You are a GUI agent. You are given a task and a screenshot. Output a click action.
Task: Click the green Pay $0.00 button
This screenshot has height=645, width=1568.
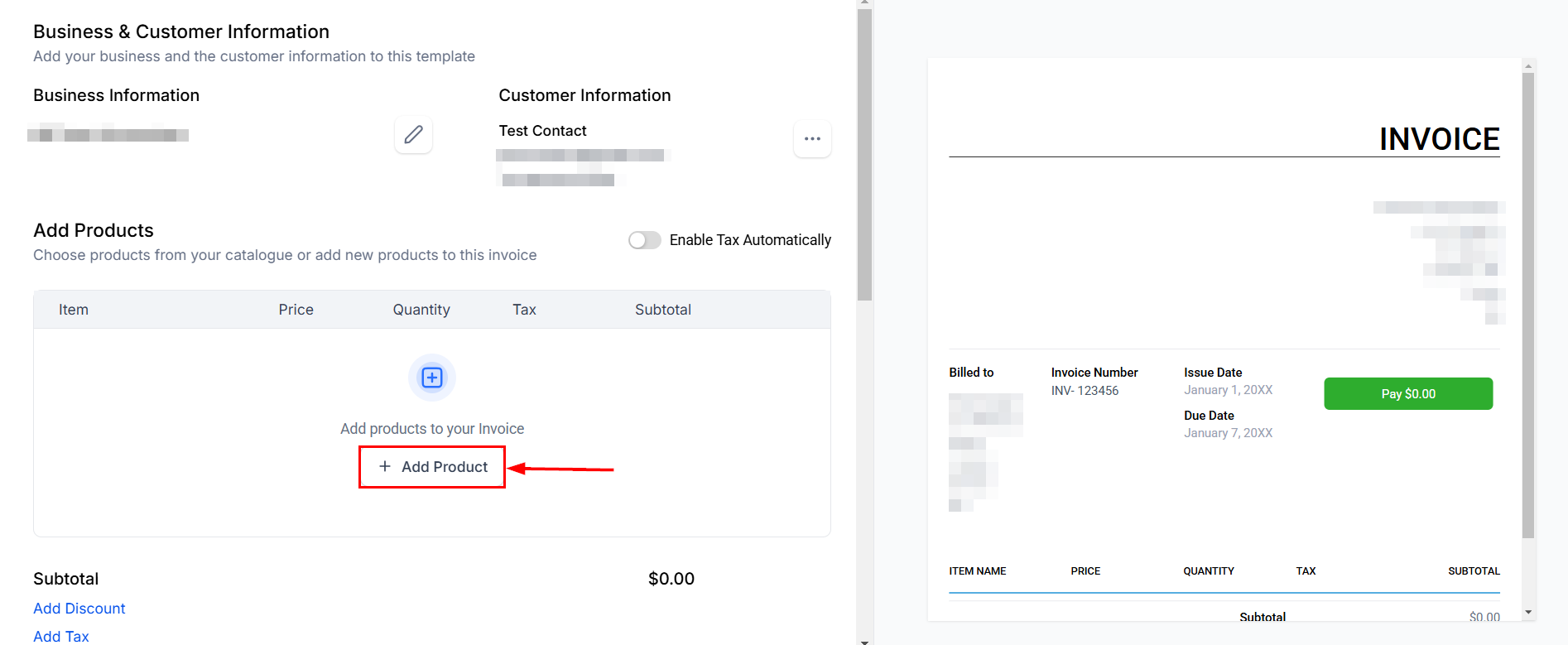[x=1408, y=394]
